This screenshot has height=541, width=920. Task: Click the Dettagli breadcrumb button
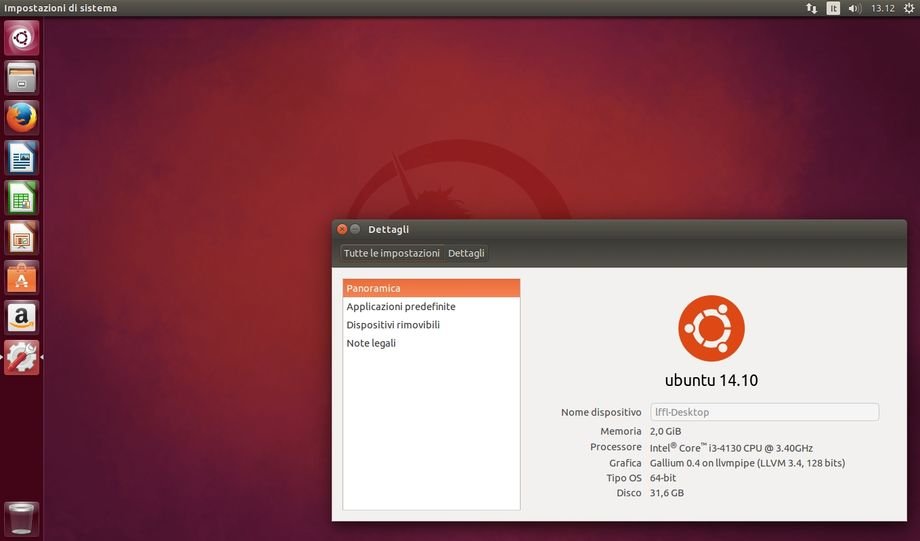pyautogui.click(x=466, y=253)
